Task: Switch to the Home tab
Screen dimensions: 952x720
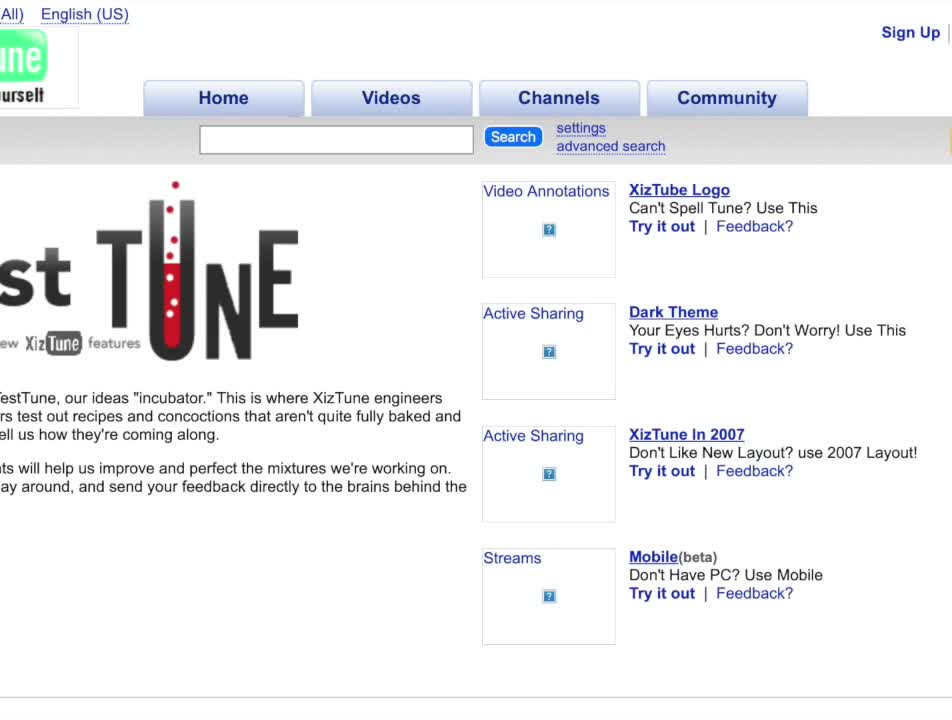Action: click(223, 98)
